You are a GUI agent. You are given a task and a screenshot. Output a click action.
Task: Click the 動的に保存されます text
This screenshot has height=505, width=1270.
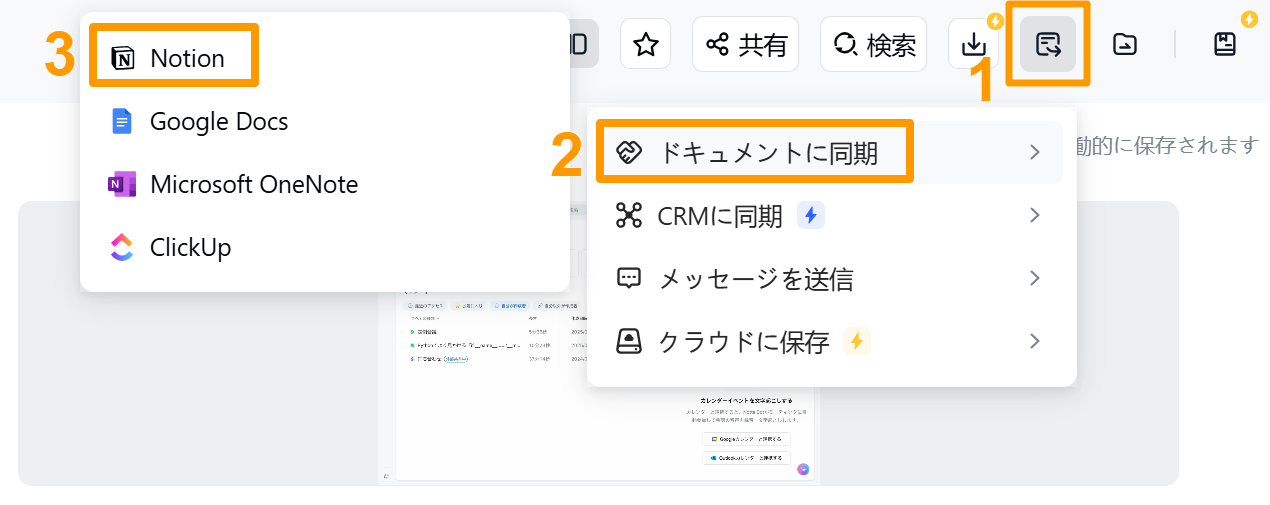coord(1166,146)
